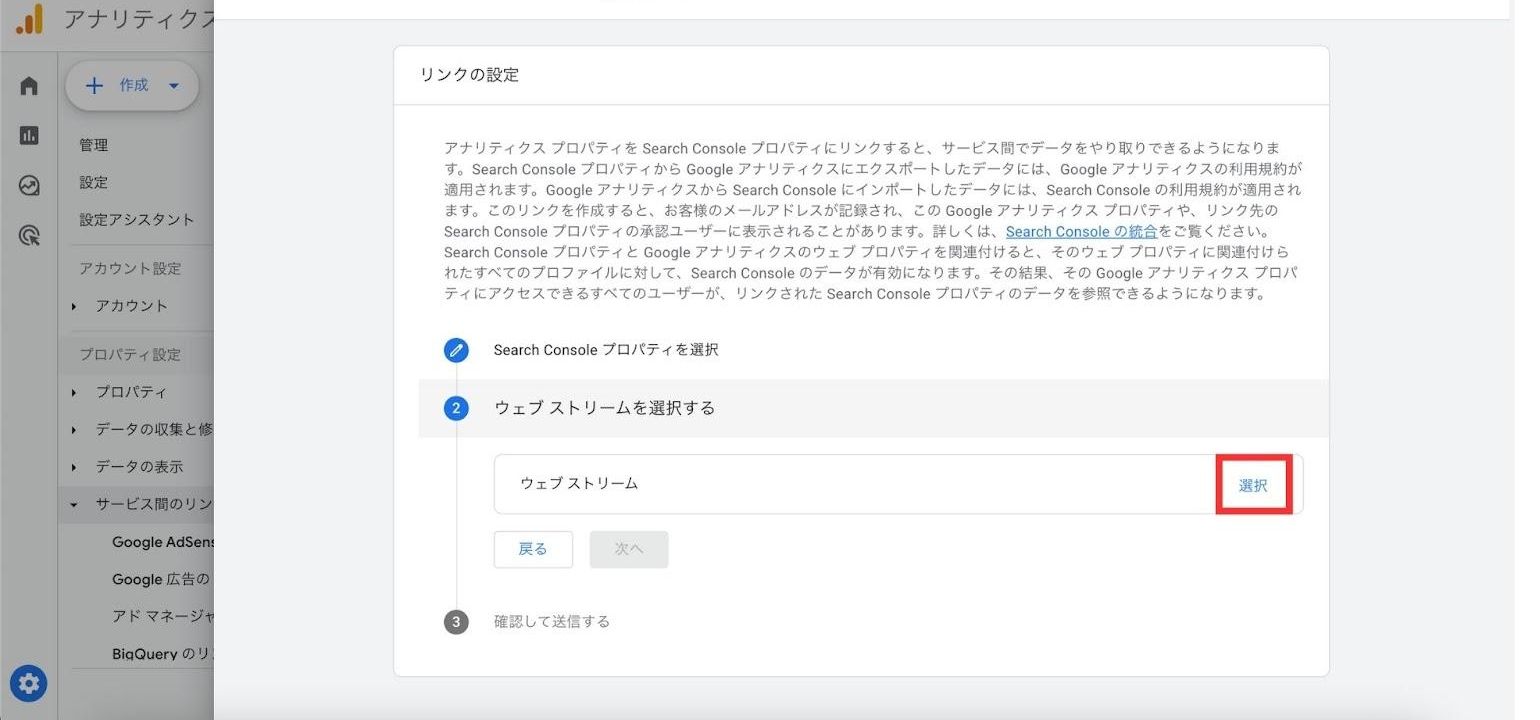Viewport: 1540px width, 720px height.
Task: Click the 戻る button
Action: click(x=533, y=549)
